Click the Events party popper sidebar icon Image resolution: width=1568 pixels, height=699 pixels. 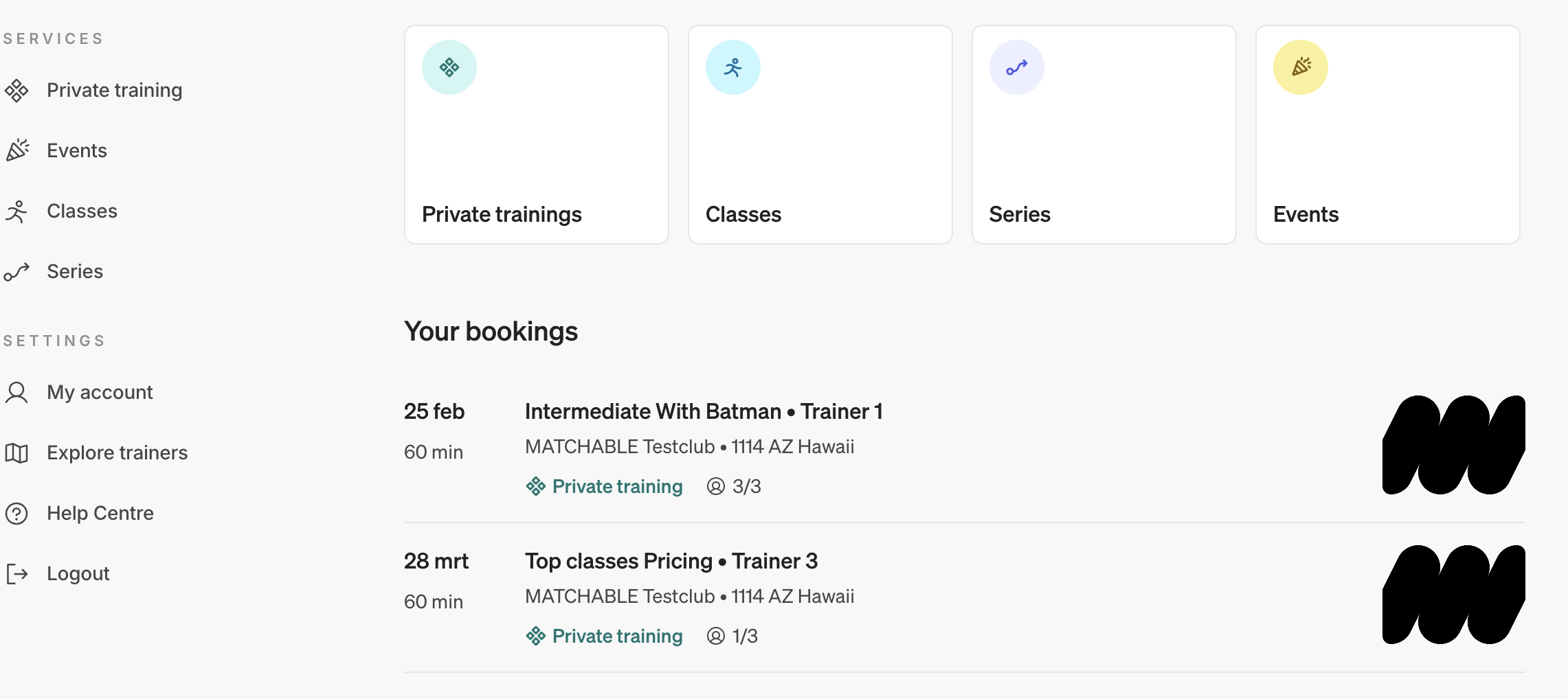tap(16, 150)
